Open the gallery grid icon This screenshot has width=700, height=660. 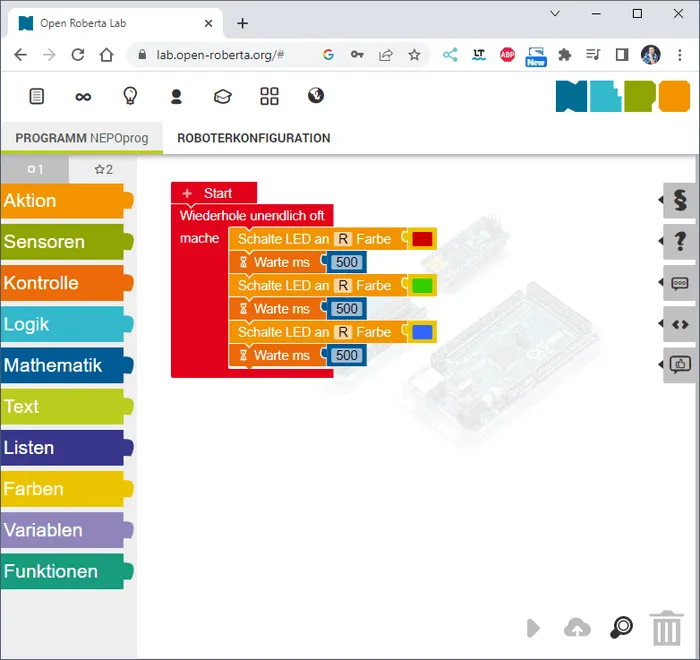[269, 96]
